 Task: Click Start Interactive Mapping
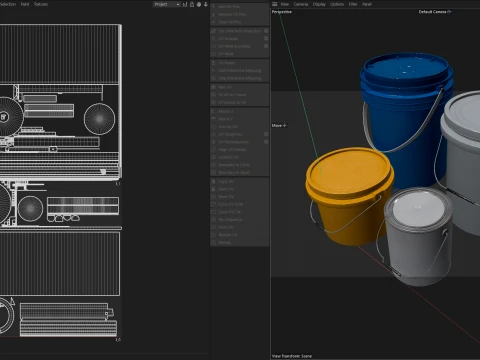pyautogui.click(x=239, y=70)
